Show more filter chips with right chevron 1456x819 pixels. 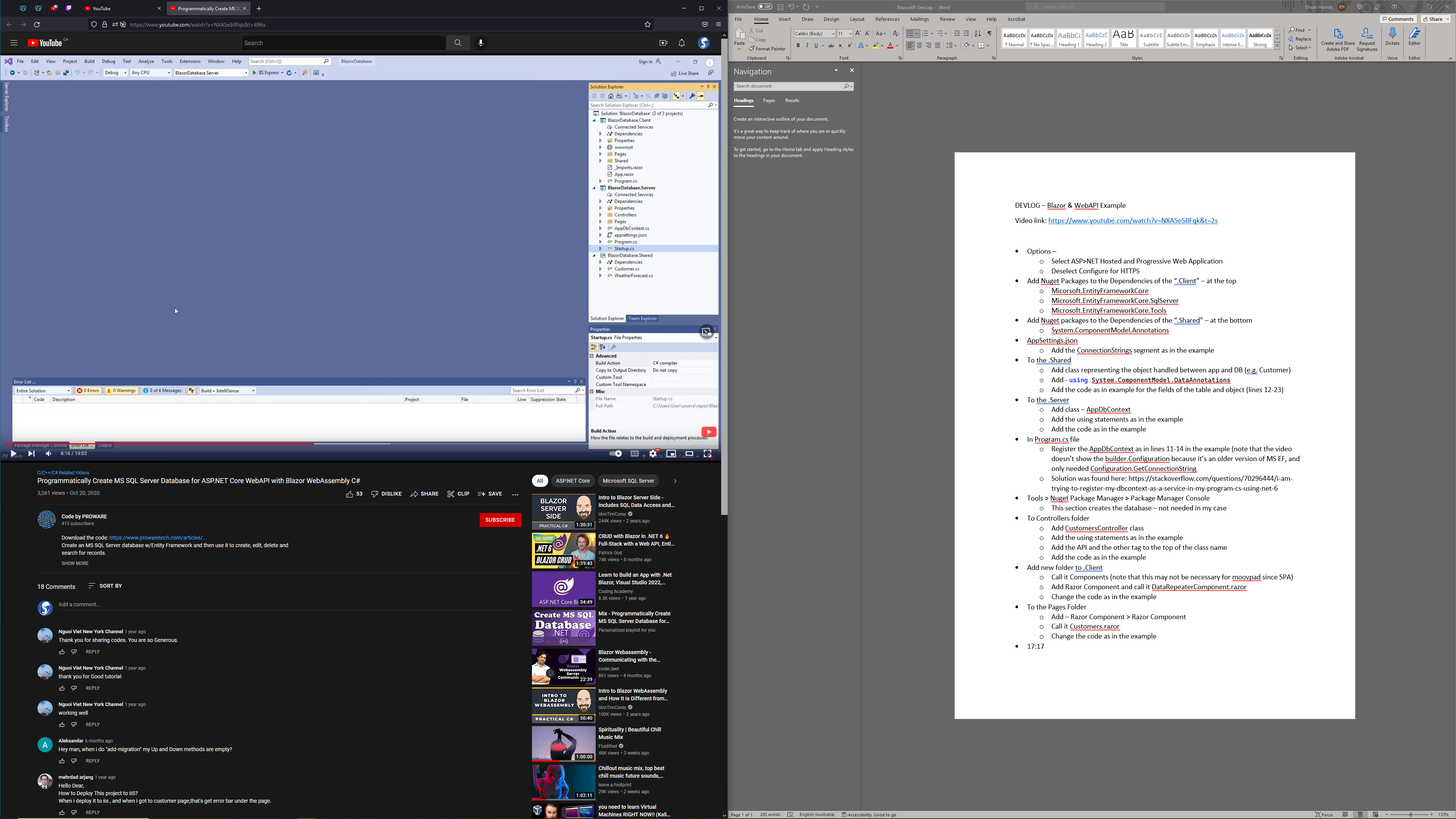click(x=675, y=481)
